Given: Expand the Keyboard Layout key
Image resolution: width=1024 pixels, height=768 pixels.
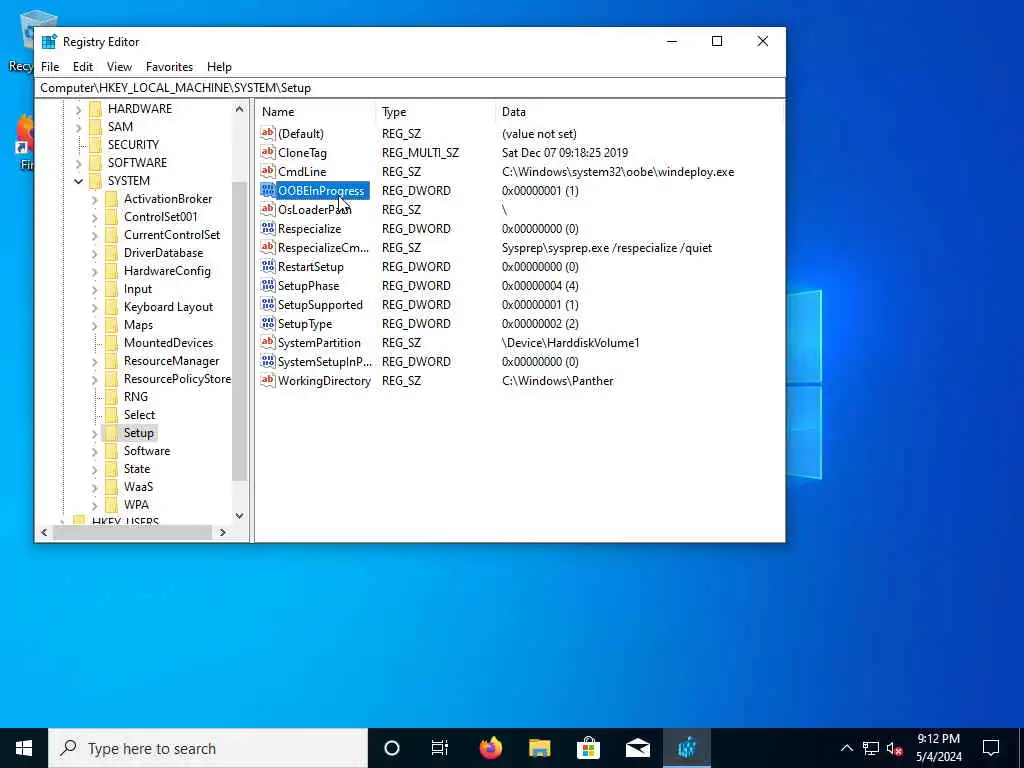Looking at the screenshot, I should (x=95, y=307).
